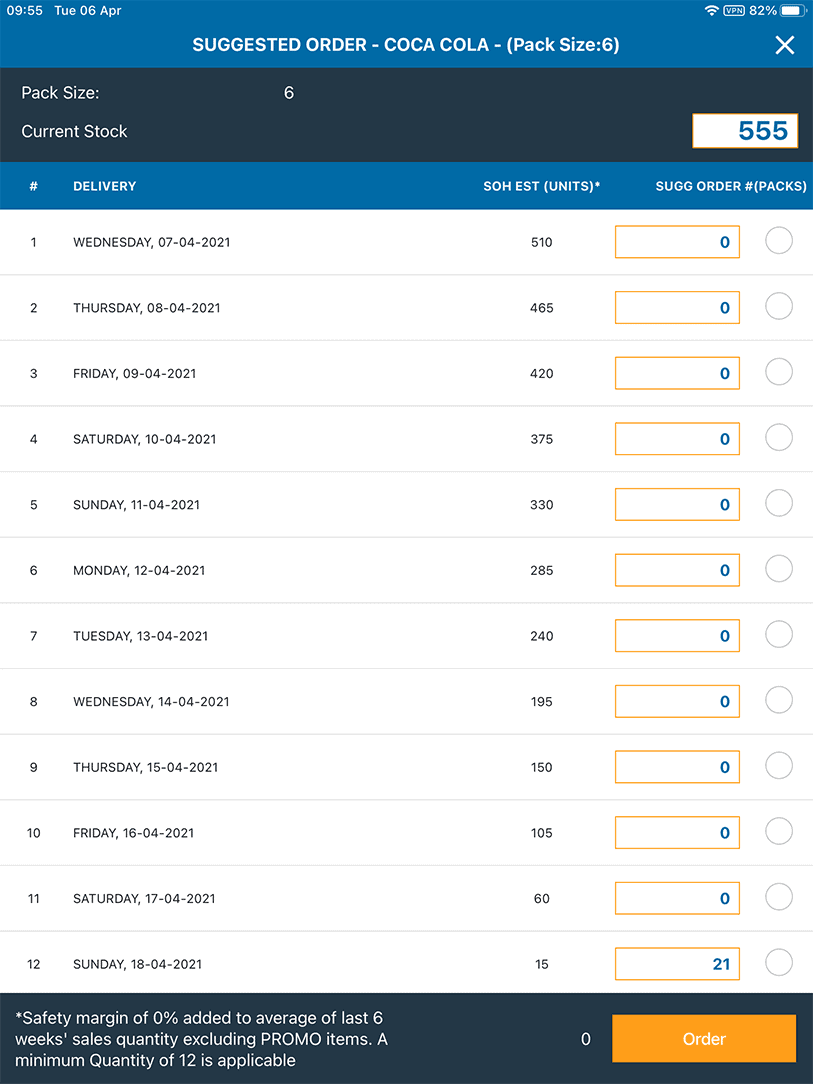Edit suggested packs for Wednesday 07-04-2021
The height and width of the screenshot is (1084, 813).
[678, 242]
